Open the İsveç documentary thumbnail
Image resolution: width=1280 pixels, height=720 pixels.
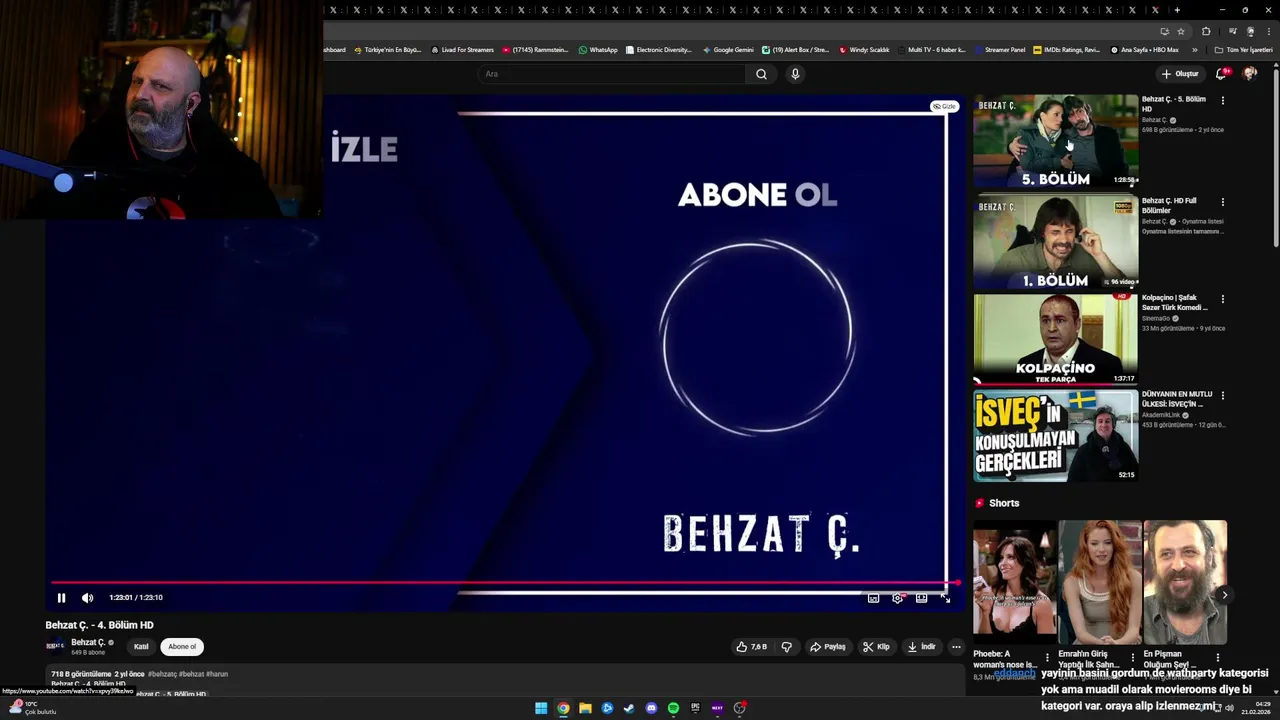(x=1055, y=436)
